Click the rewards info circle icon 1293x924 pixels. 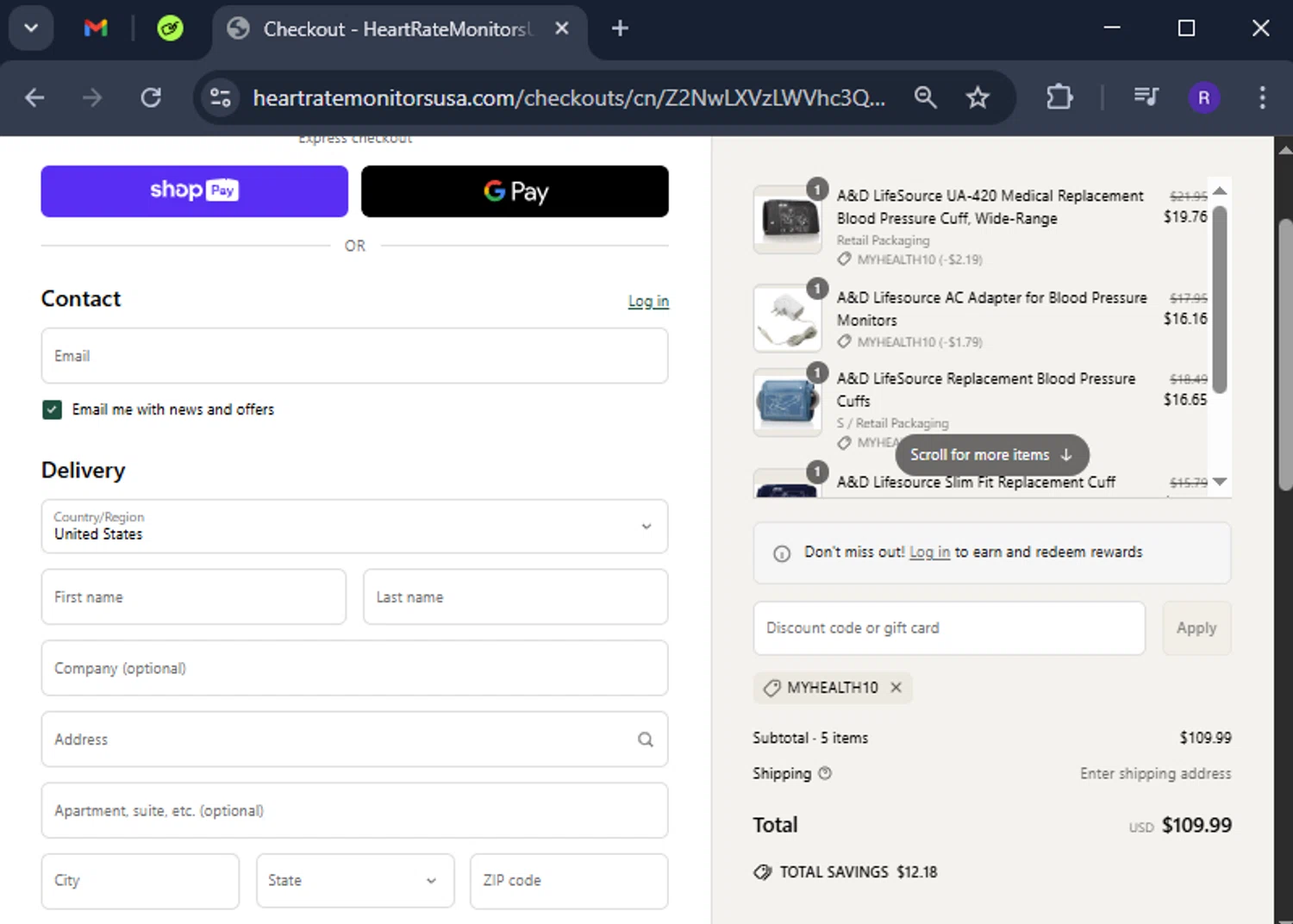click(x=782, y=553)
